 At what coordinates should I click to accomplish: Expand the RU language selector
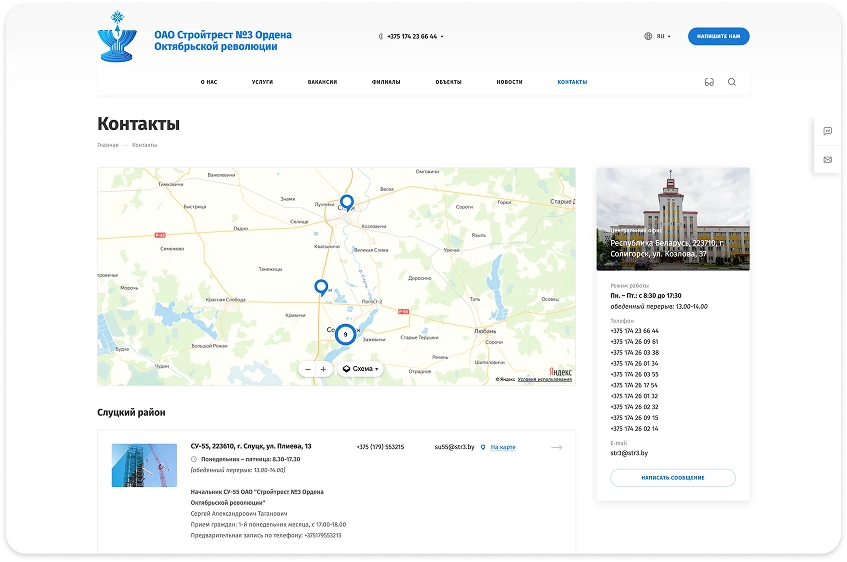[657, 36]
